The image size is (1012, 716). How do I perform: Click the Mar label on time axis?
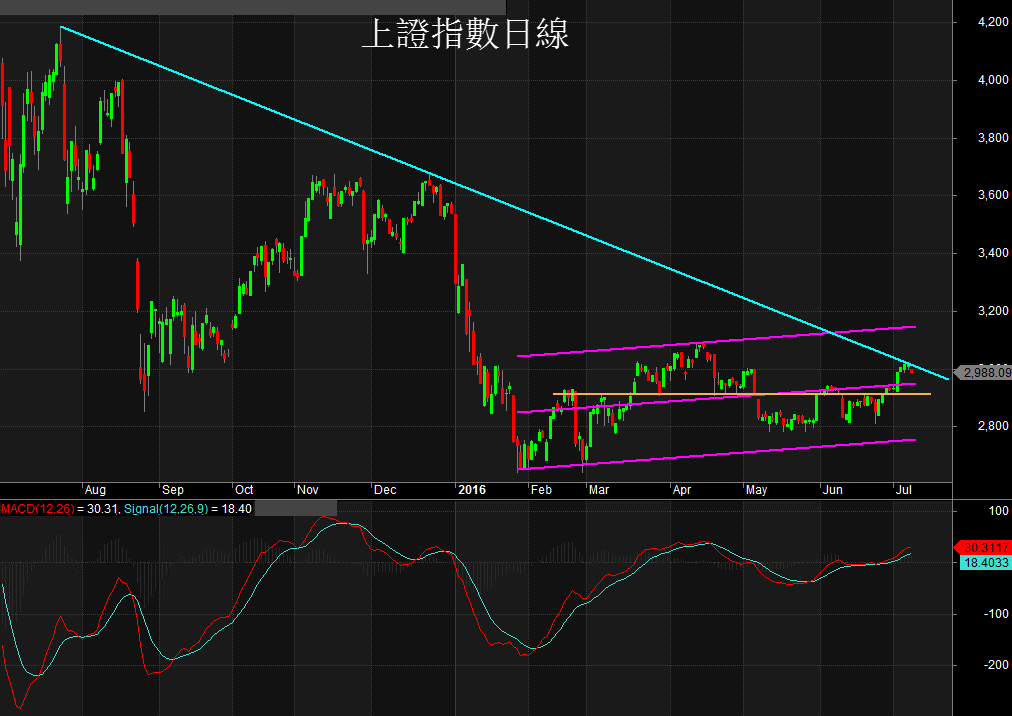tap(598, 490)
